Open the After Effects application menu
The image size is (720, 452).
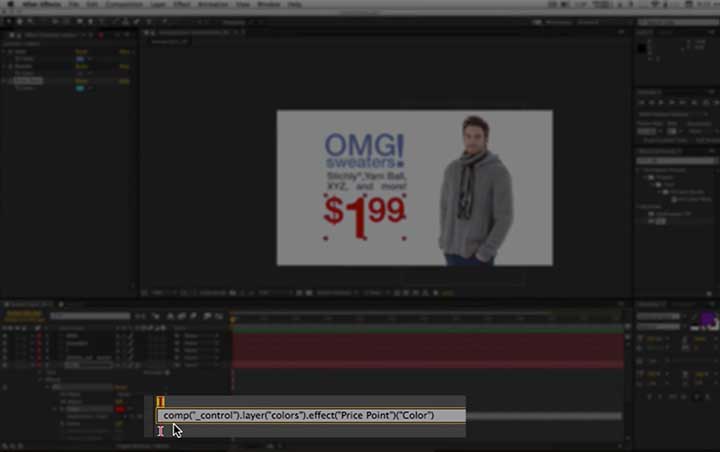pos(42,4)
